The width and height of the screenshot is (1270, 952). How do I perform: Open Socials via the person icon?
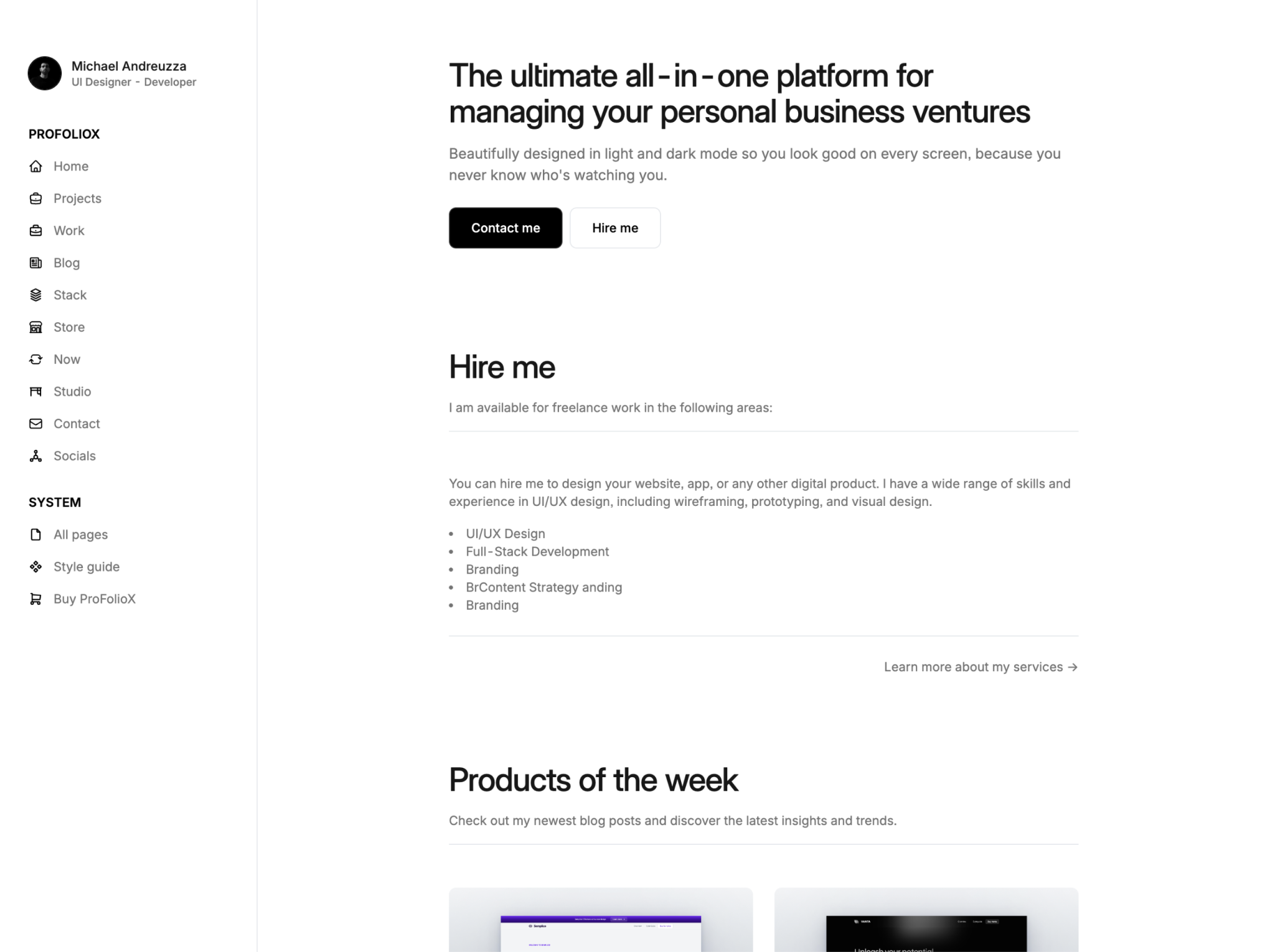pos(36,455)
